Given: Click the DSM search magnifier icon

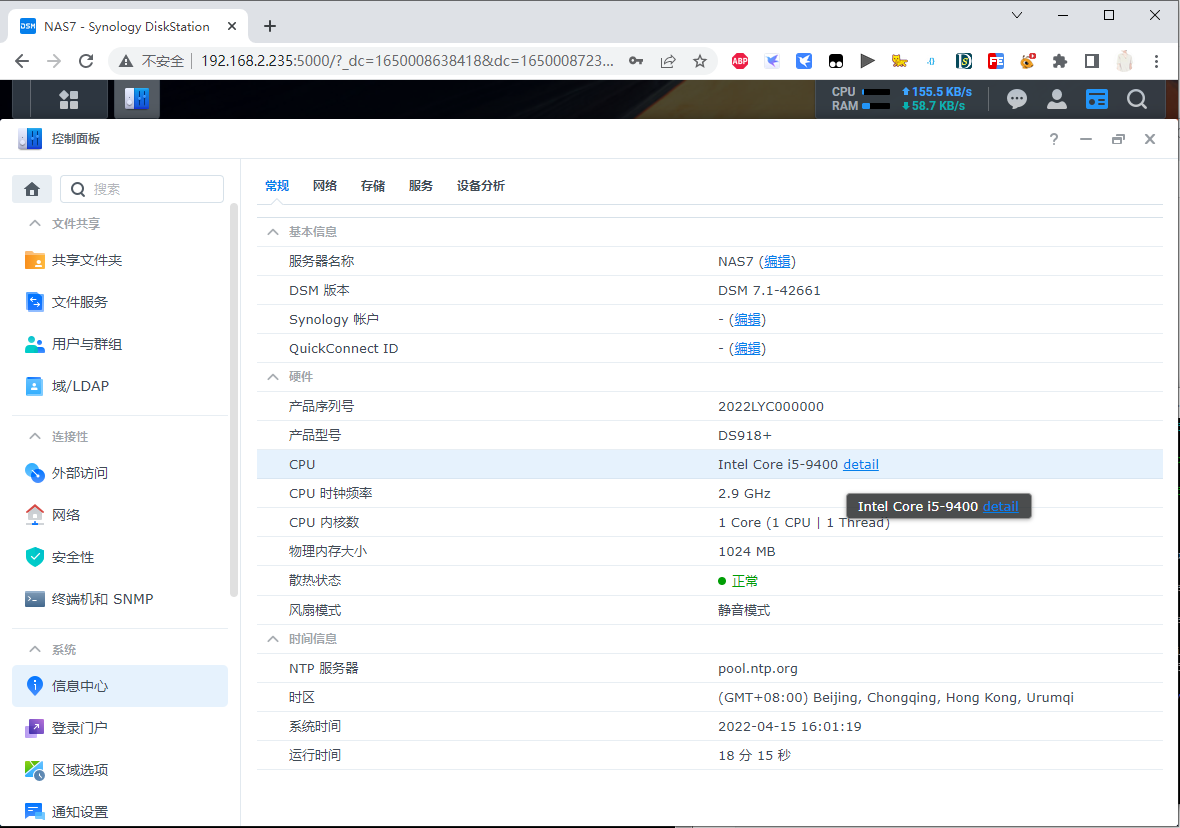Looking at the screenshot, I should point(1136,99).
